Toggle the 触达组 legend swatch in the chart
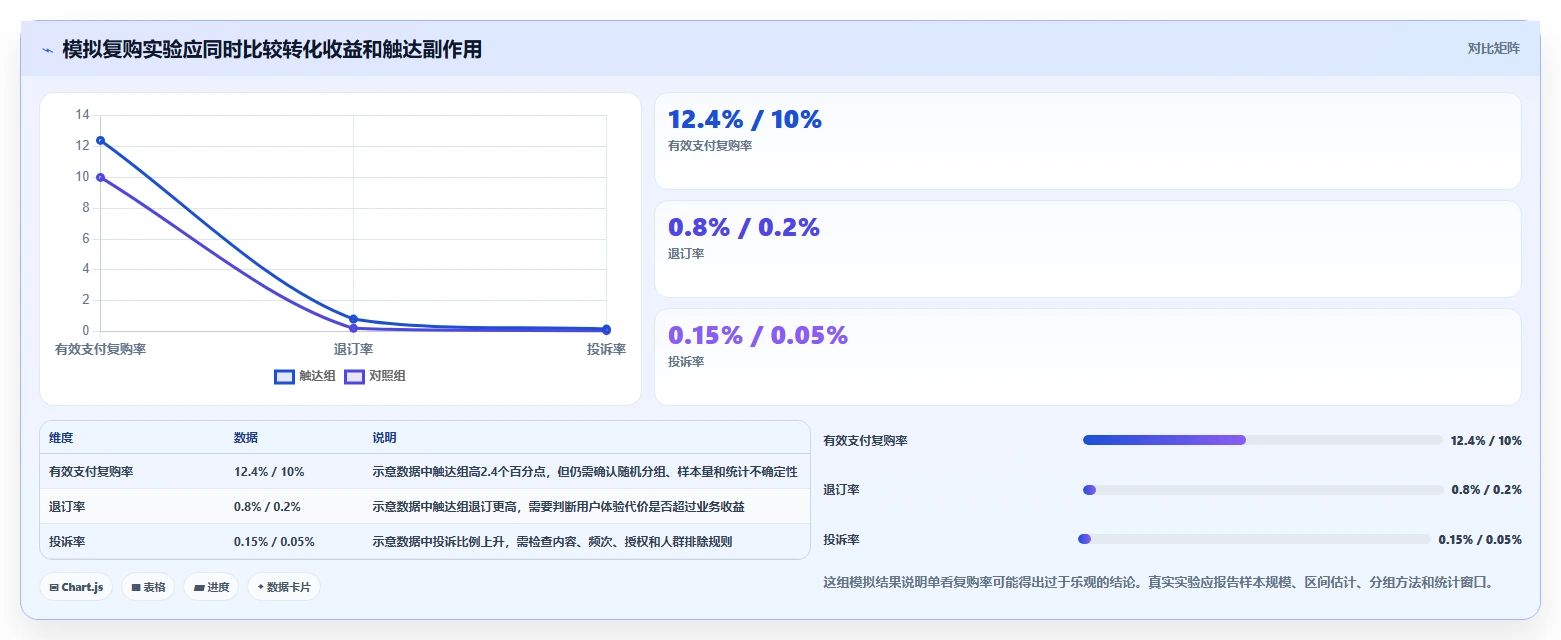 click(284, 377)
